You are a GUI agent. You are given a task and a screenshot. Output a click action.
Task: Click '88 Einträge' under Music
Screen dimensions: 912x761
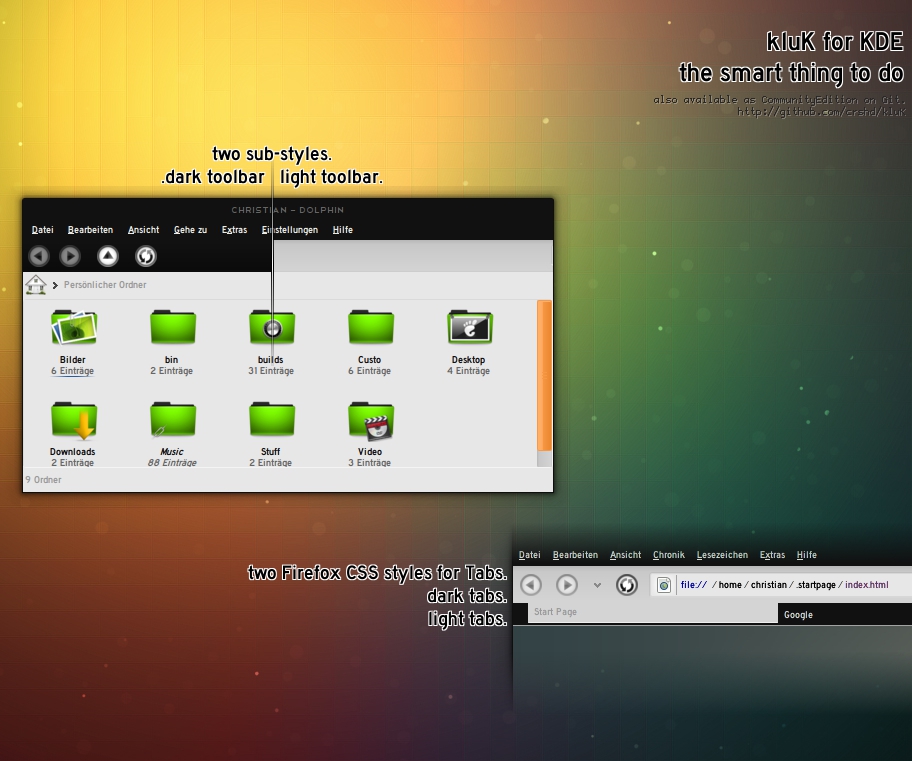(x=172, y=463)
